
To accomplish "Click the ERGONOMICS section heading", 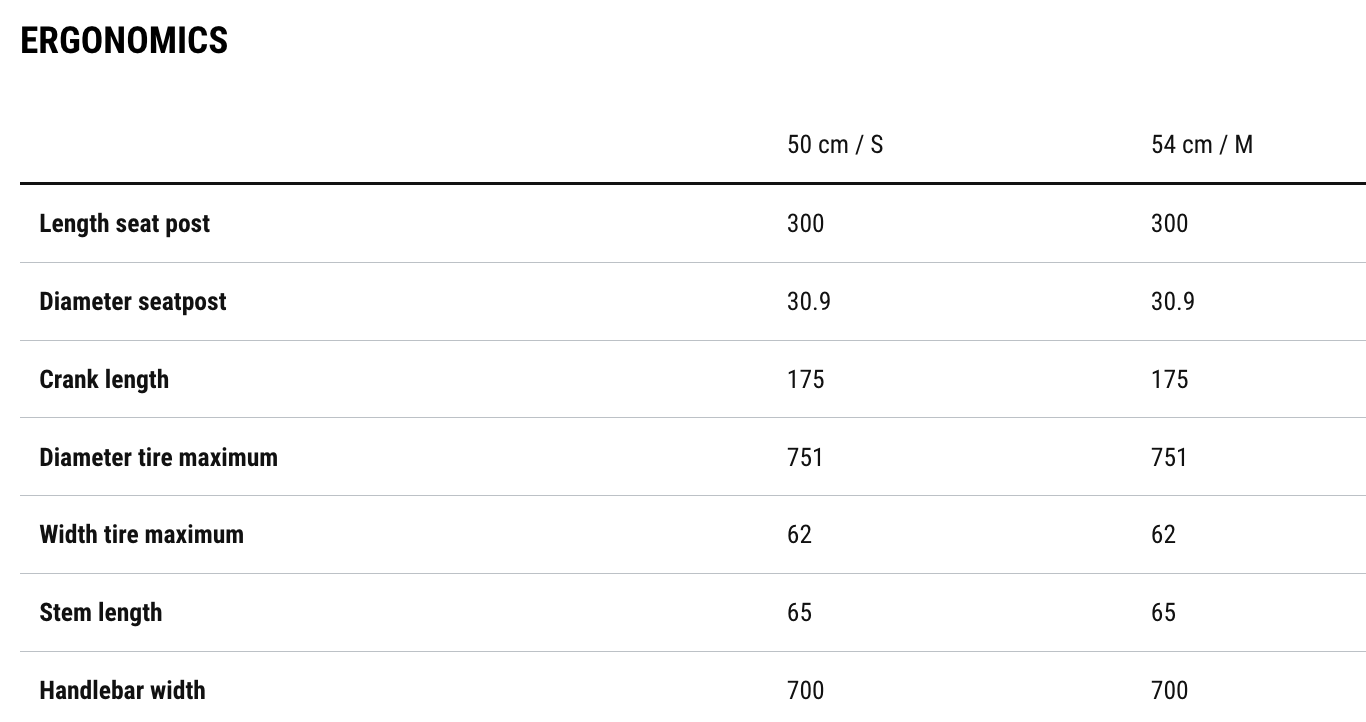I will pos(124,41).
